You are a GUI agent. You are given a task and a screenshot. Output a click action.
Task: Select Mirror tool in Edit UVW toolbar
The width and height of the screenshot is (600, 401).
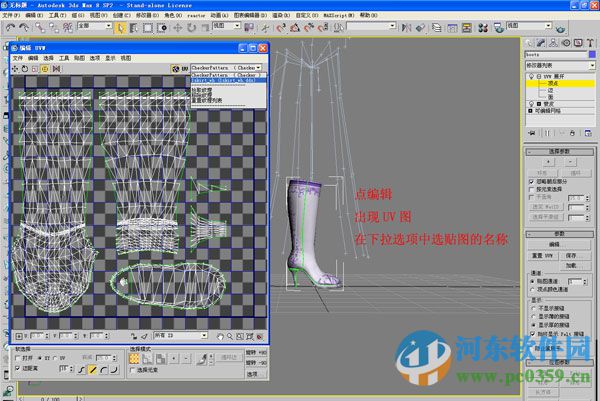coord(56,69)
